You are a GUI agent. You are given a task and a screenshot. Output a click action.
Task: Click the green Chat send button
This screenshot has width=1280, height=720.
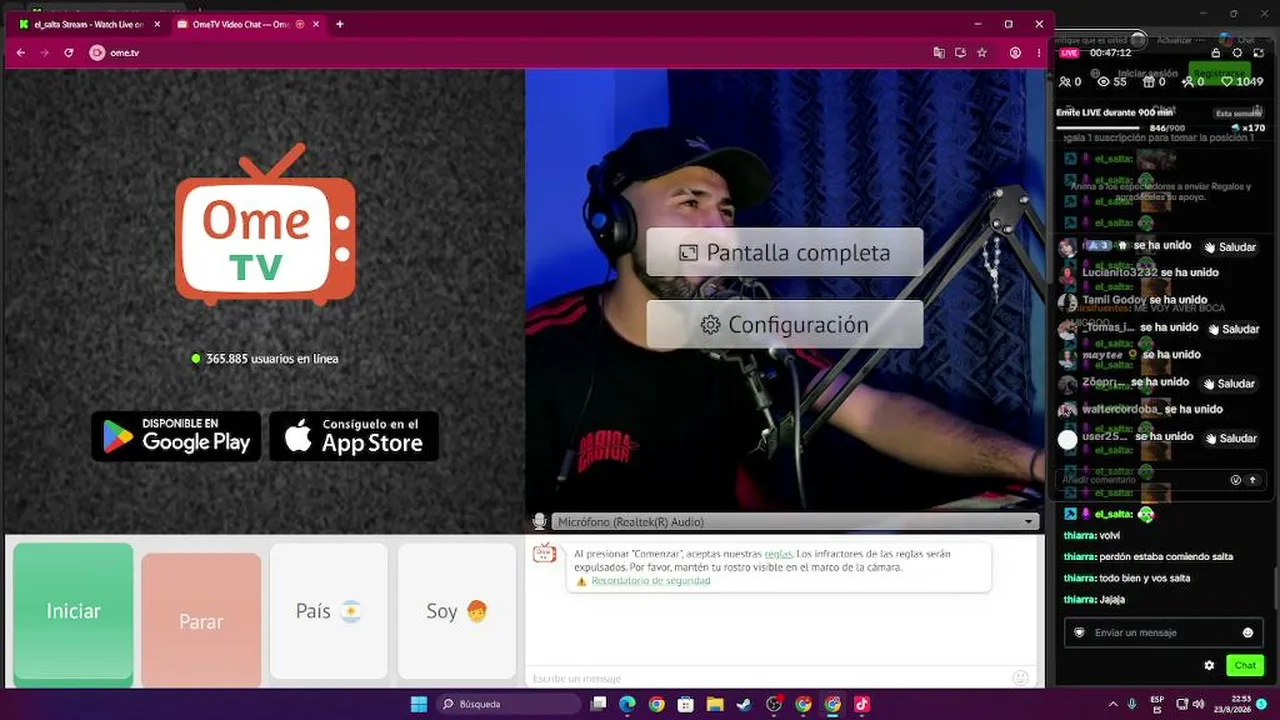coord(1245,665)
